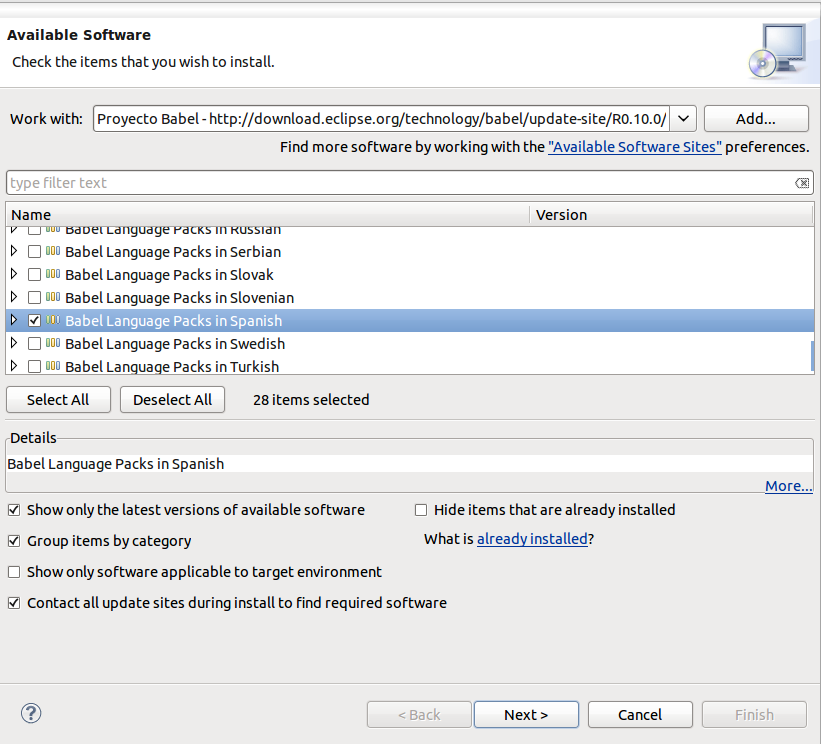Open the Work with sites dropdown
The image size is (821, 744).
pos(684,119)
